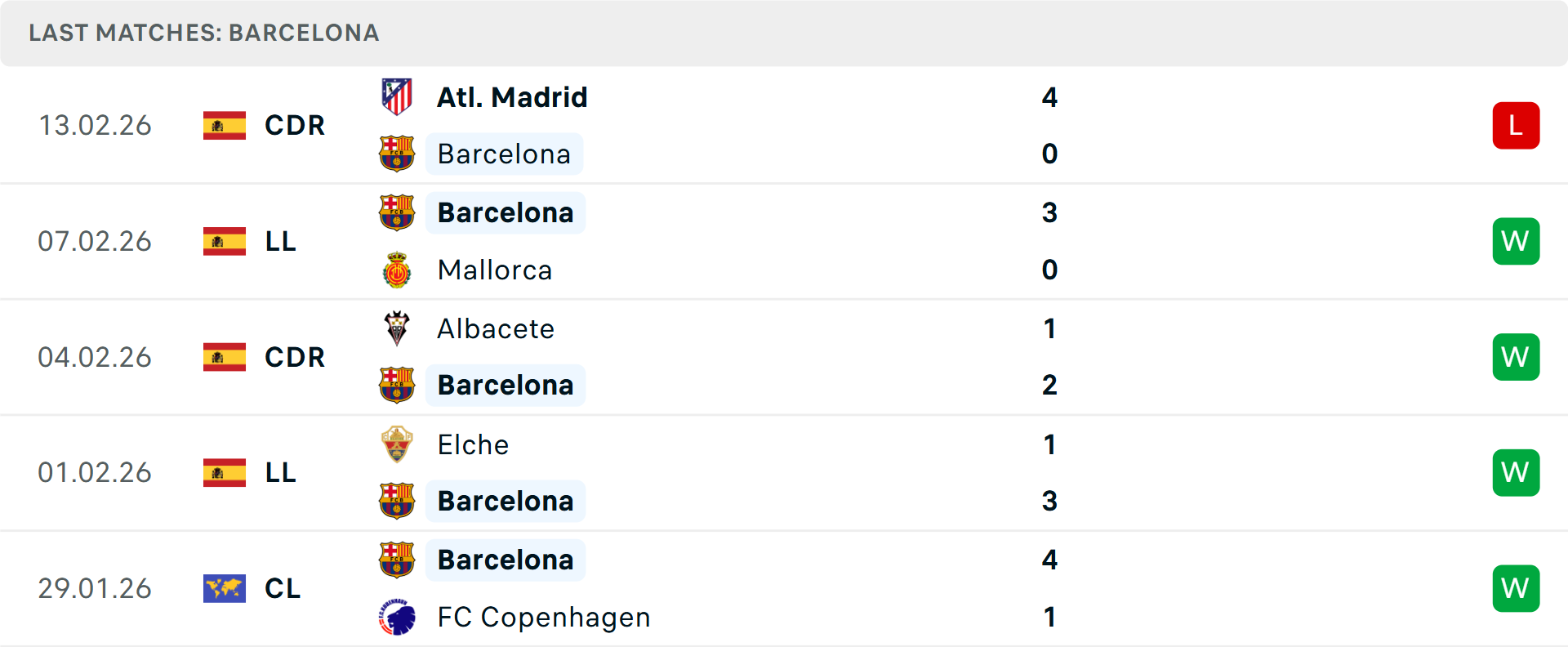The width and height of the screenshot is (1568, 647).
Task: Toggle the W badge on the FC Copenhagen row
Action: (1516, 588)
